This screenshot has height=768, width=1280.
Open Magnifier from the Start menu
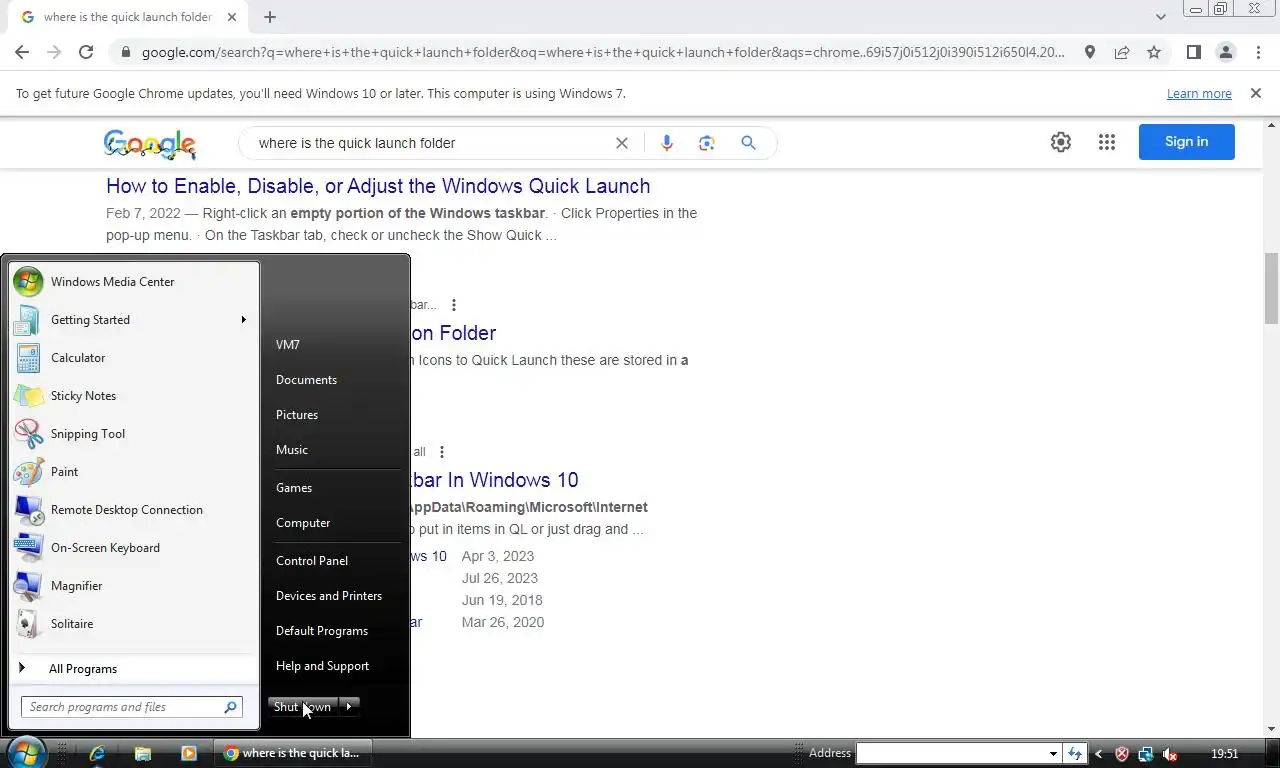pos(132,586)
